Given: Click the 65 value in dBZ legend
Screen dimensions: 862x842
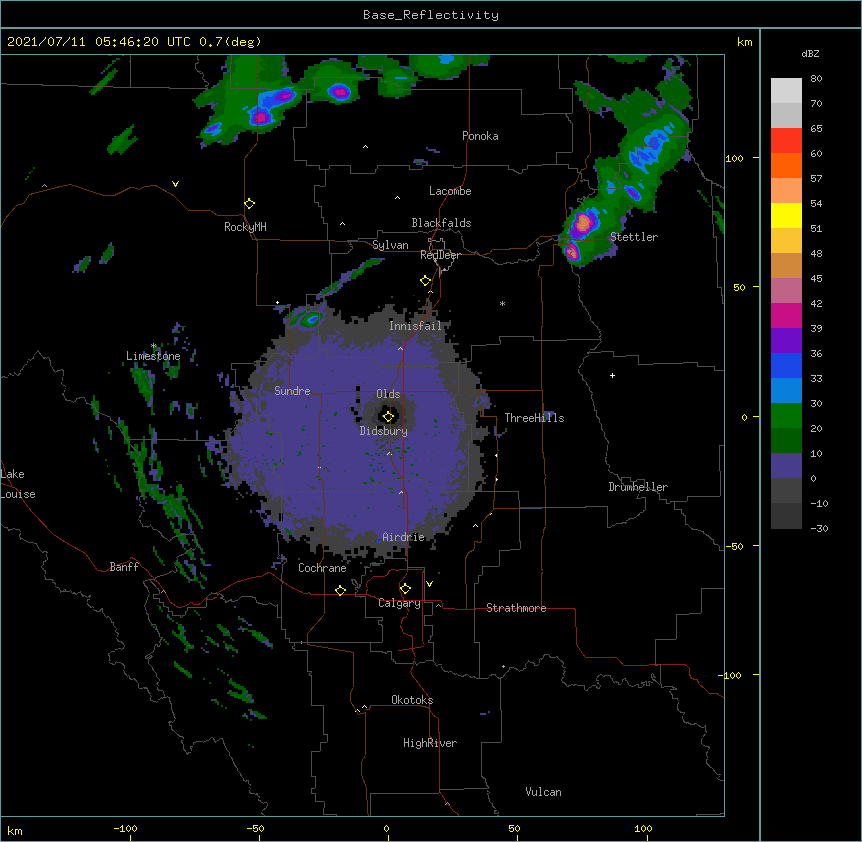Looking at the screenshot, I should pyautogui.click(x=816, y=129).
